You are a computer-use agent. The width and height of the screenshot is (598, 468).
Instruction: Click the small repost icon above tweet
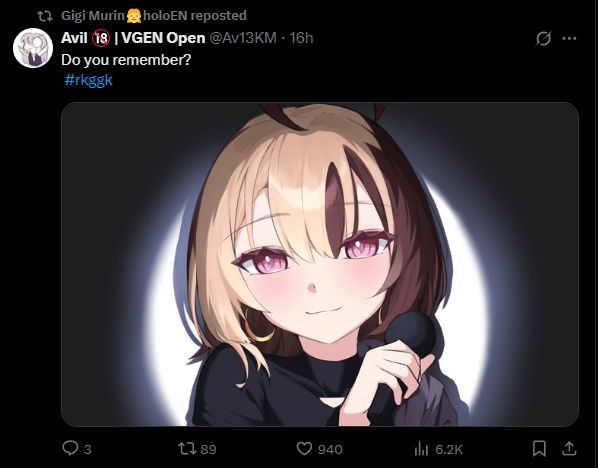coord(45,16)
